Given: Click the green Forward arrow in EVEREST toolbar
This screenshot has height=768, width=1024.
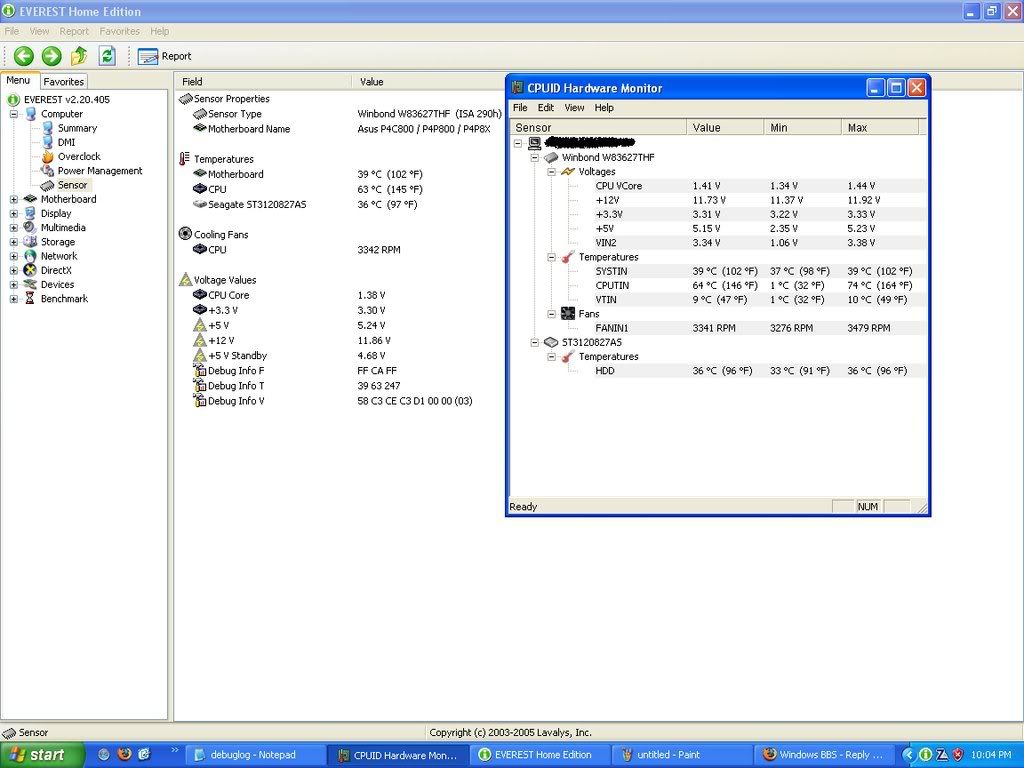Looking at the screenshot, I should pyautogui.click(x=52, y=56).
